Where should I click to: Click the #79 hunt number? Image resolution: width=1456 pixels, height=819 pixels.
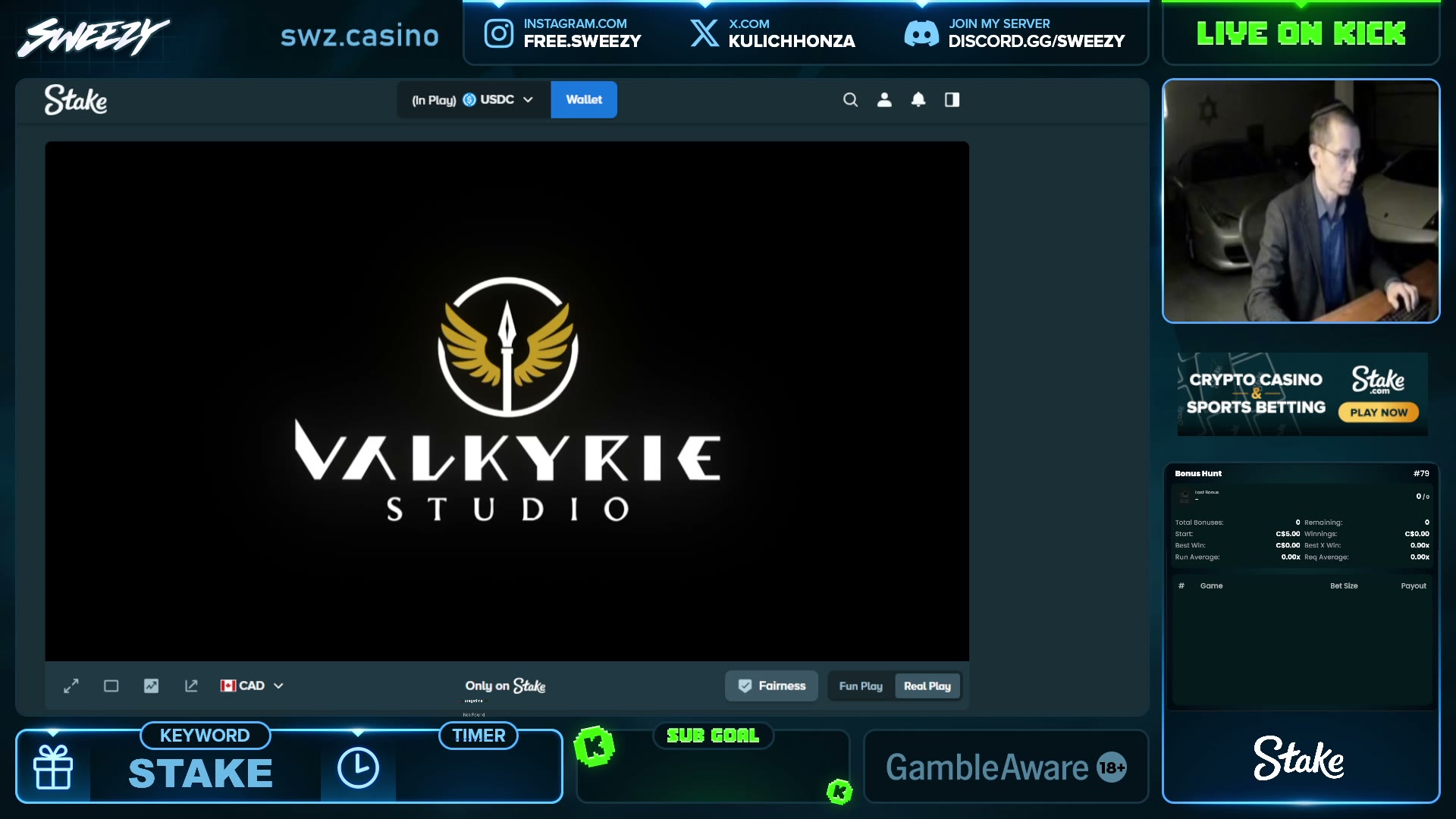pos(1421,473)
